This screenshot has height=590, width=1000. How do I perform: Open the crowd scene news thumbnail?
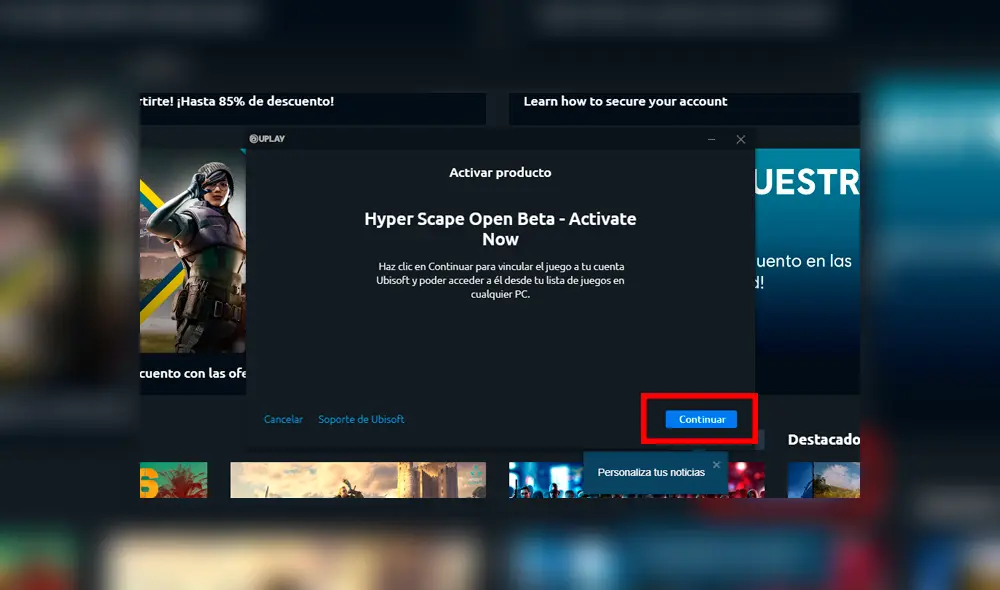[545, 481]
